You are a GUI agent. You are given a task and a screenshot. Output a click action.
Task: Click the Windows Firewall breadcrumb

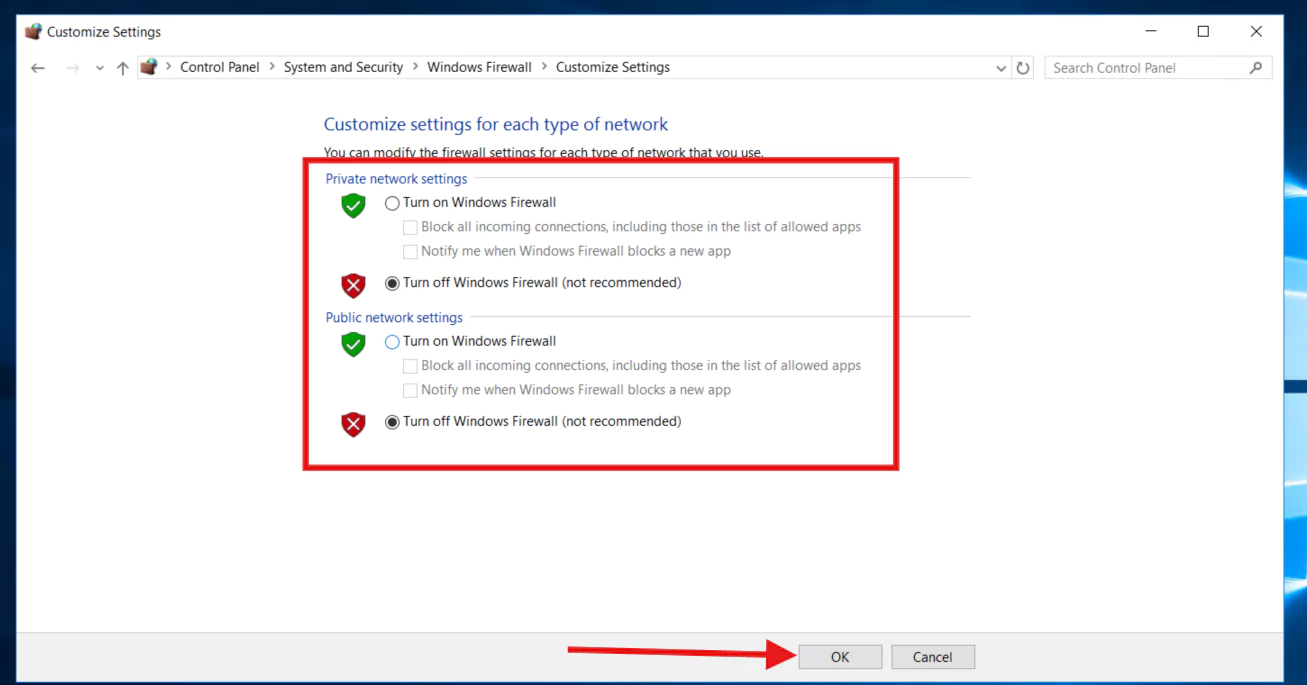(x=479, y=67)
